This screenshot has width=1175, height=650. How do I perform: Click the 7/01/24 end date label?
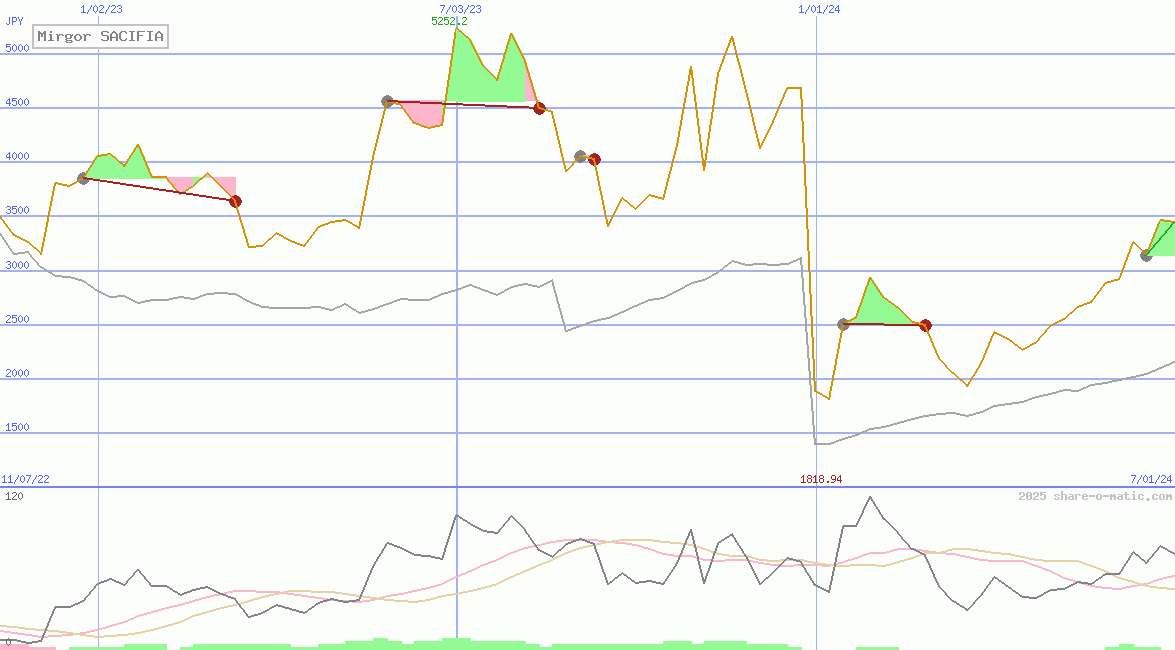1150,480
